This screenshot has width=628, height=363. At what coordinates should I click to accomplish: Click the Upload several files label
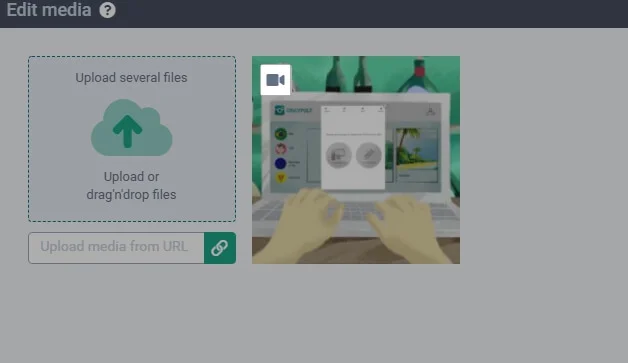131,78
